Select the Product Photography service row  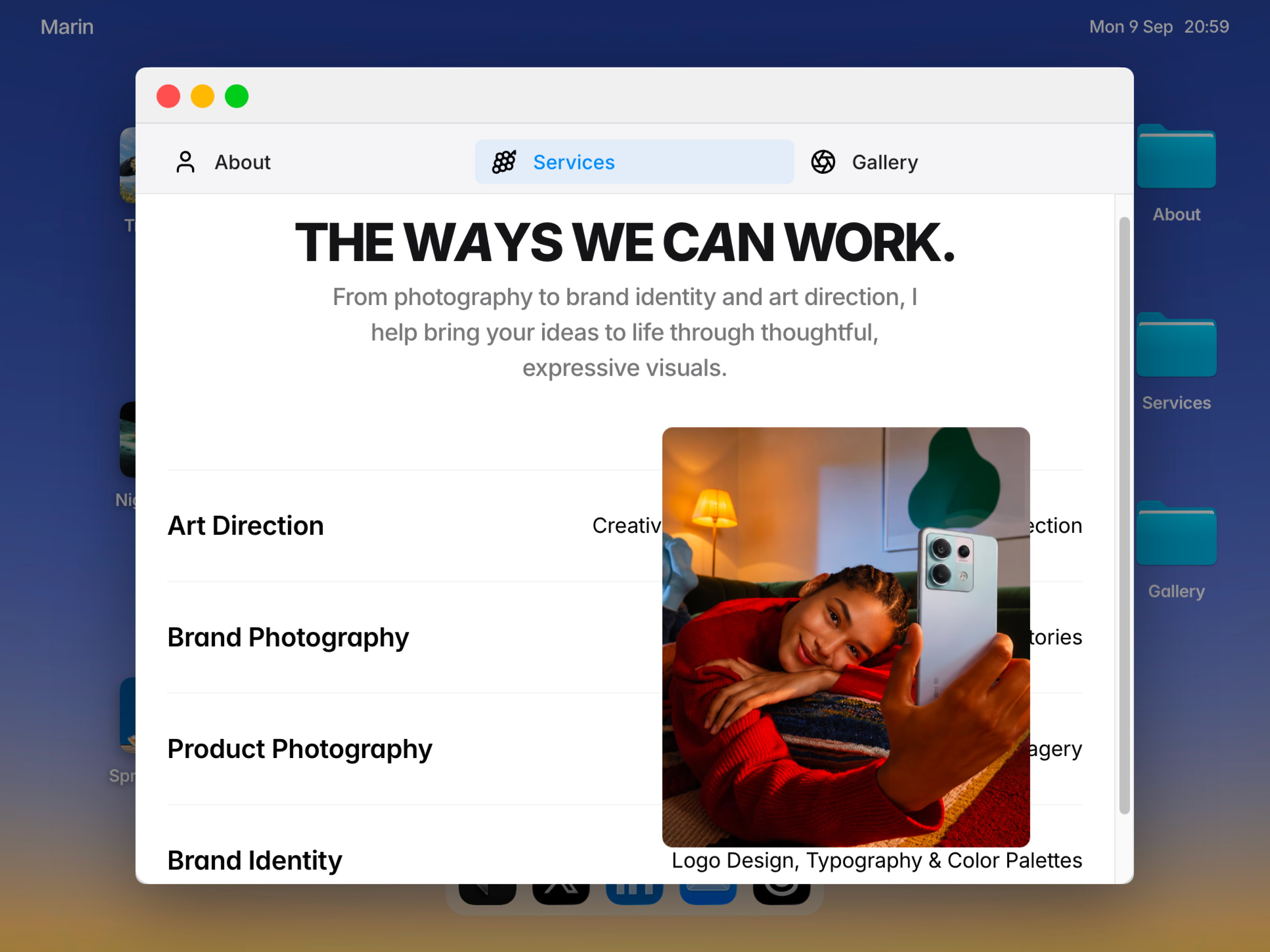[x=625, y=749]
